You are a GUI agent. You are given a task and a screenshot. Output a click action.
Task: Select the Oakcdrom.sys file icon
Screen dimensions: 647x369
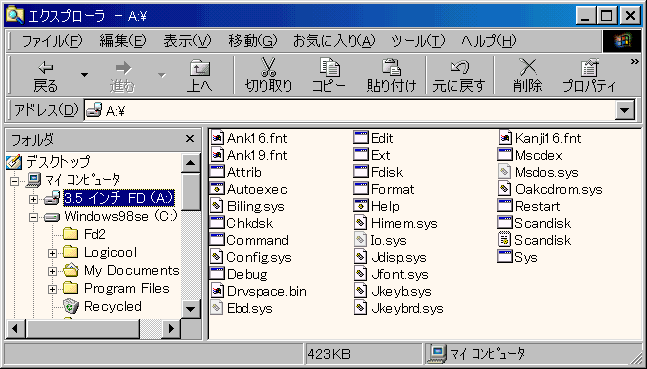505,189
